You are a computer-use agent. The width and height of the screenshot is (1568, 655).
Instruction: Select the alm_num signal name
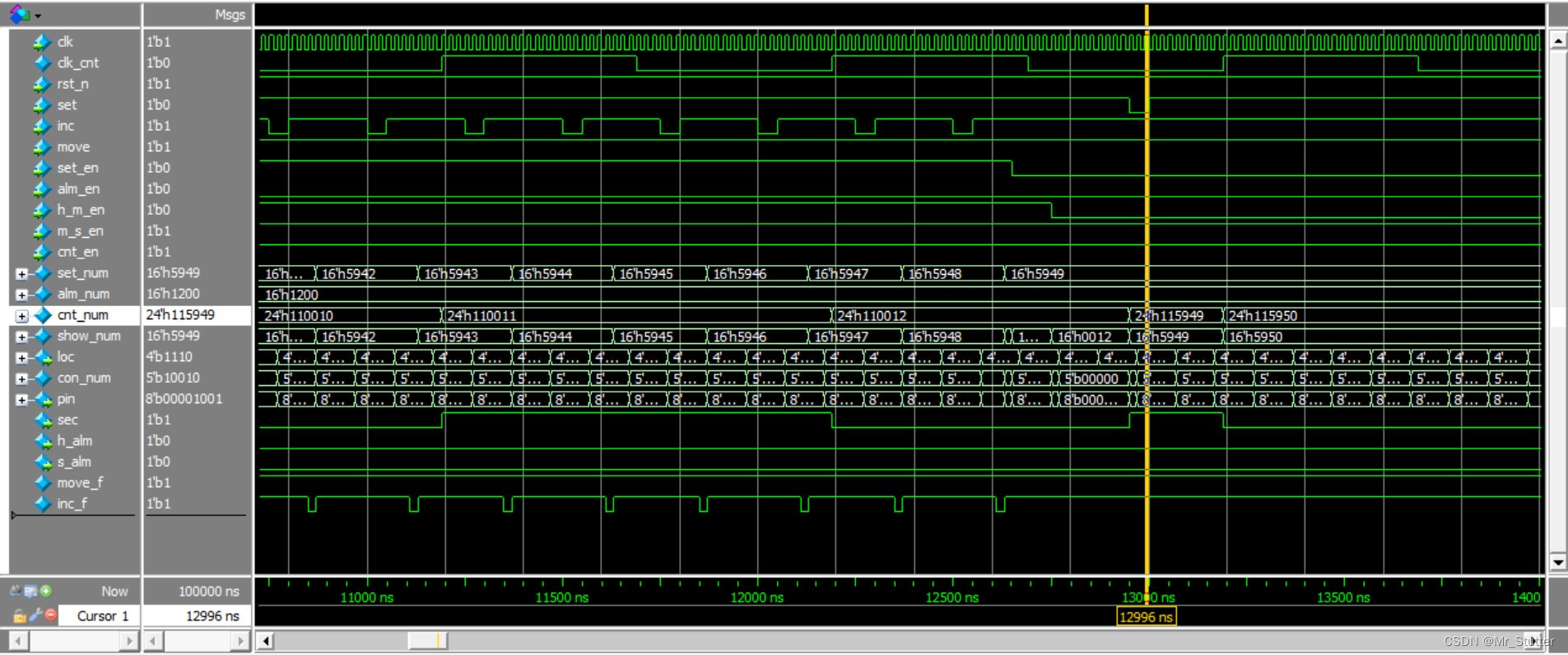click(83, 294)
